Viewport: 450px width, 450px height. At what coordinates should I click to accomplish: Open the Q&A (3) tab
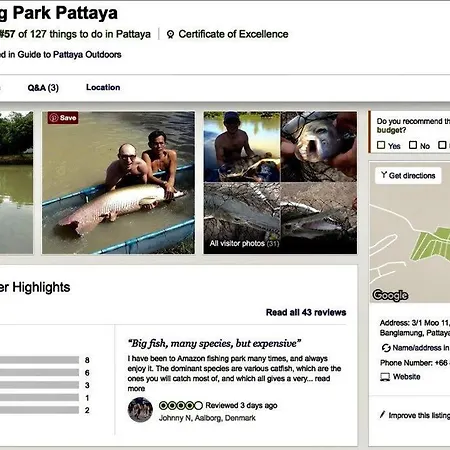pyautogui.click(x=43, y=88)
